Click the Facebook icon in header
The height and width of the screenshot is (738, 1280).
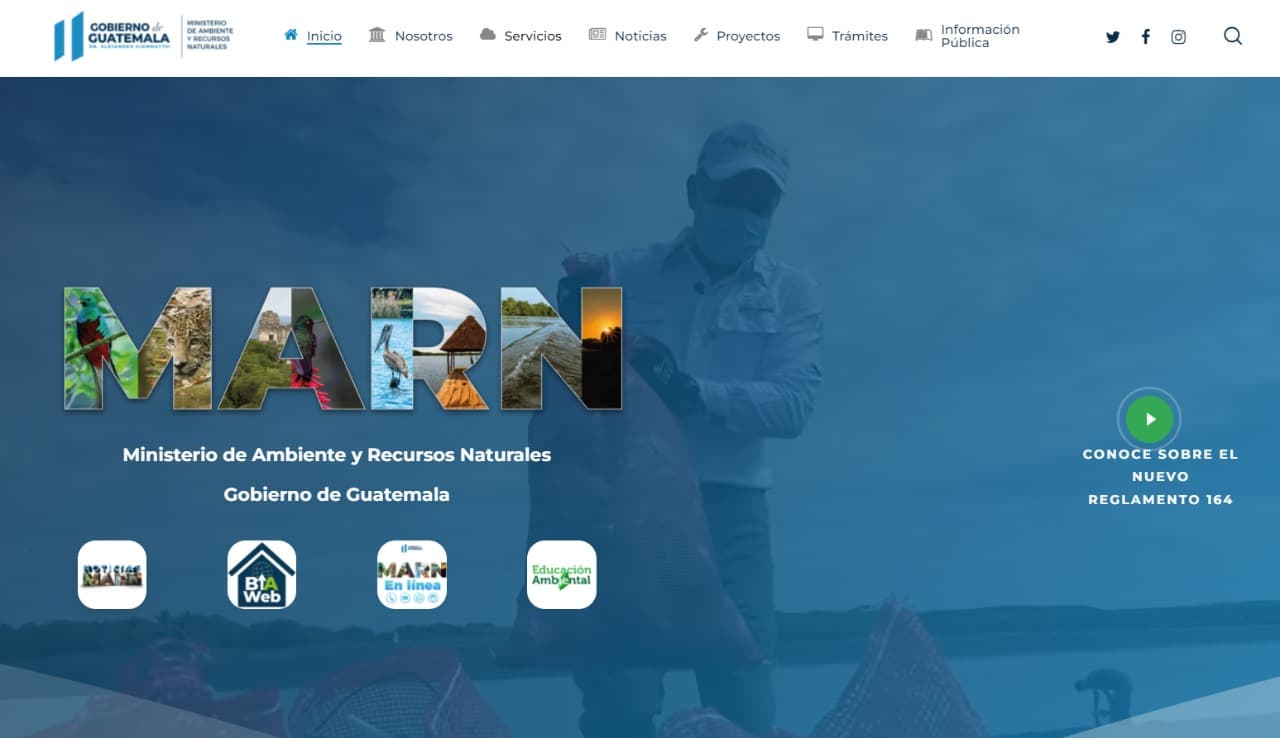[1145, 37]
